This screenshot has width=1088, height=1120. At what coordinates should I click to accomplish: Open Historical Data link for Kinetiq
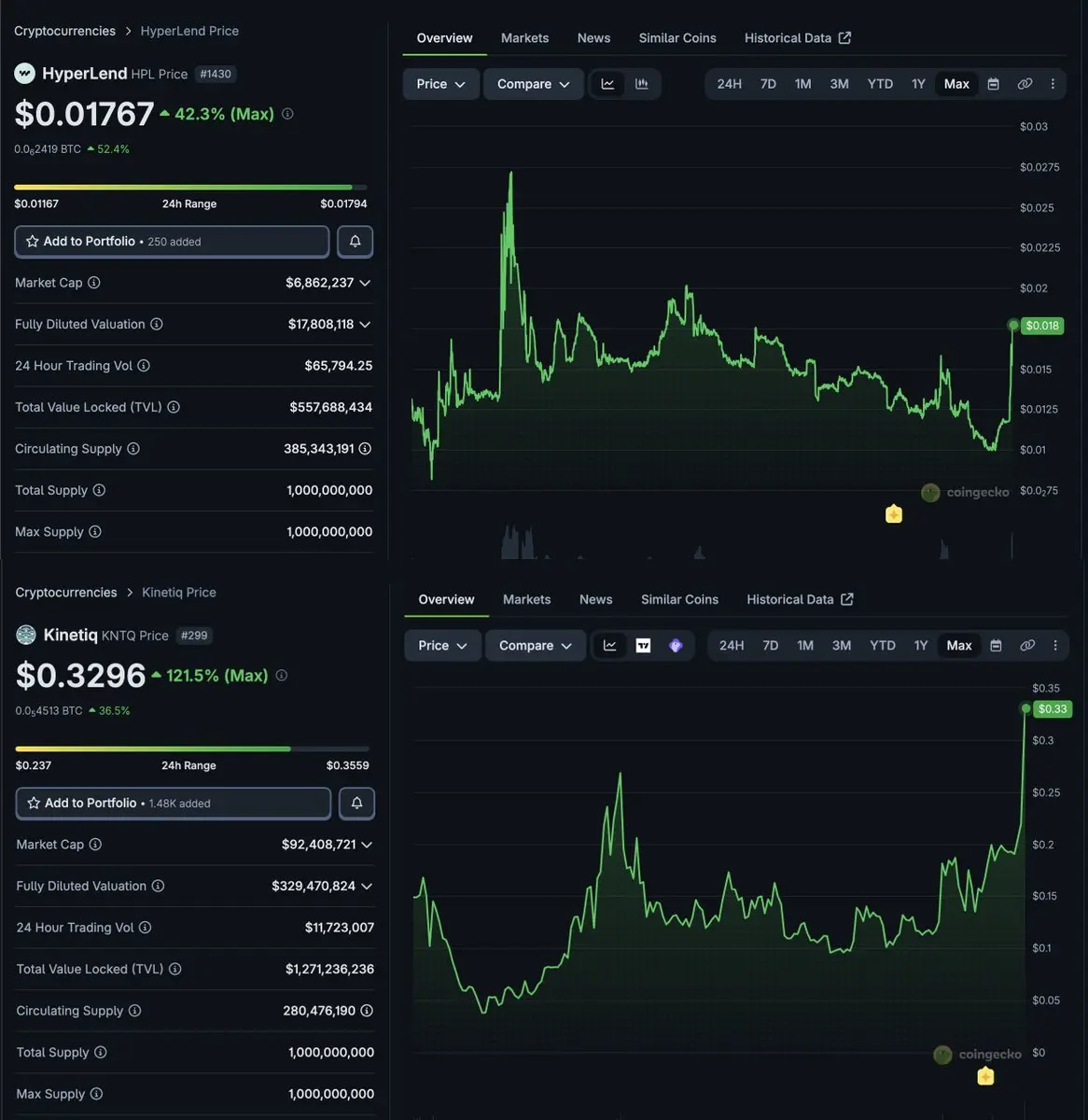800,600
